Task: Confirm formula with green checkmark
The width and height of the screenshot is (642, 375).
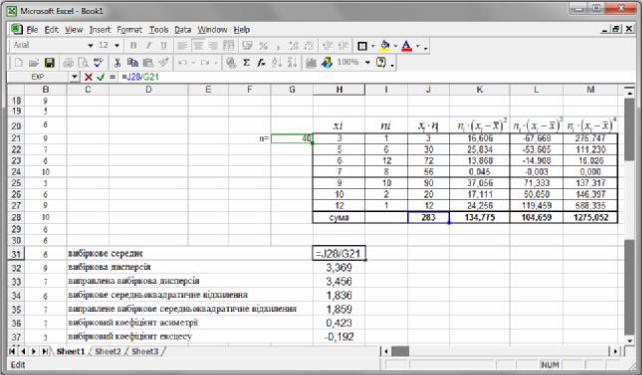Action: click(x=100, y=77)
